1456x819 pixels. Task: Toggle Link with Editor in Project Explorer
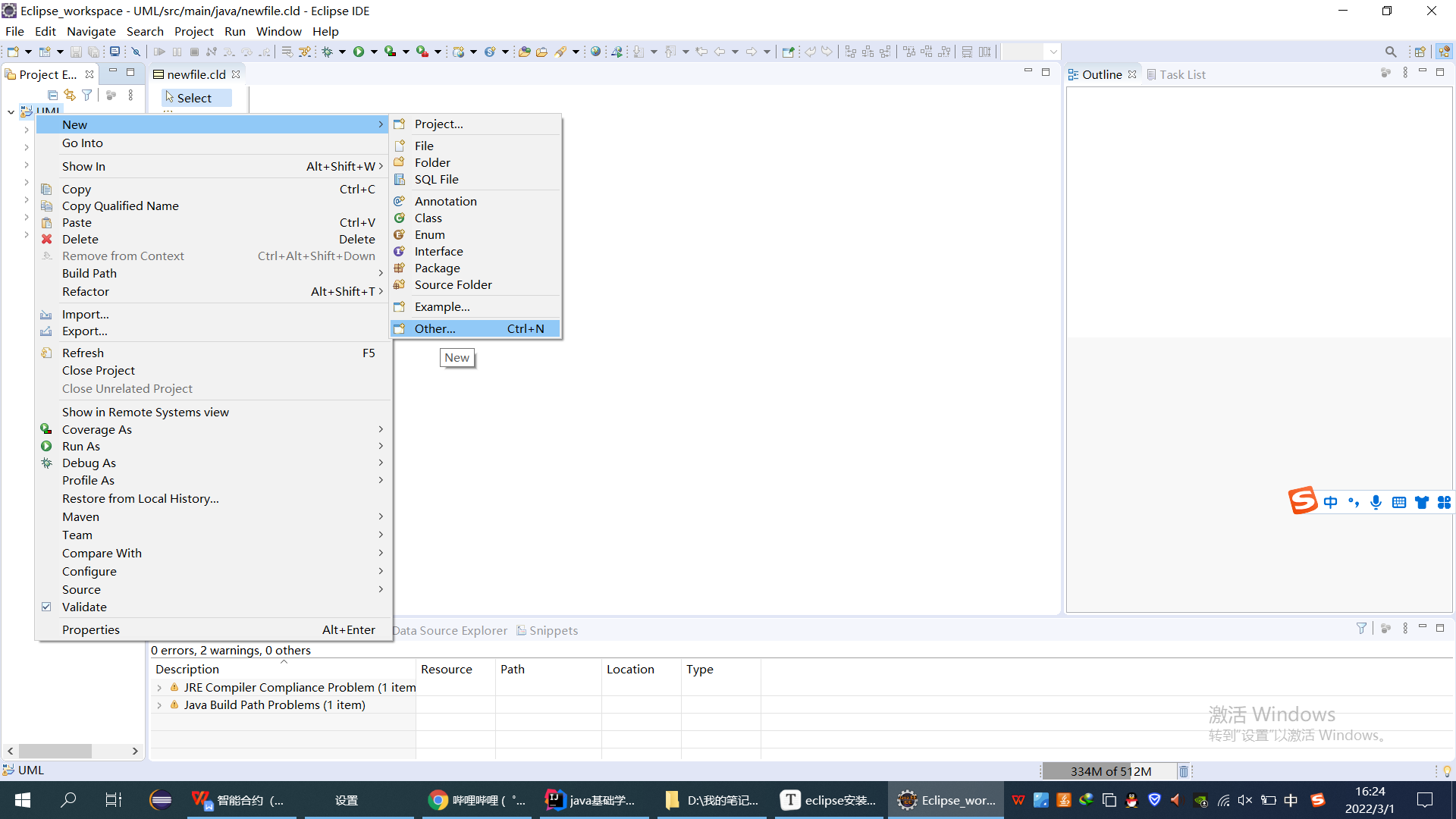tap(70, 95)
